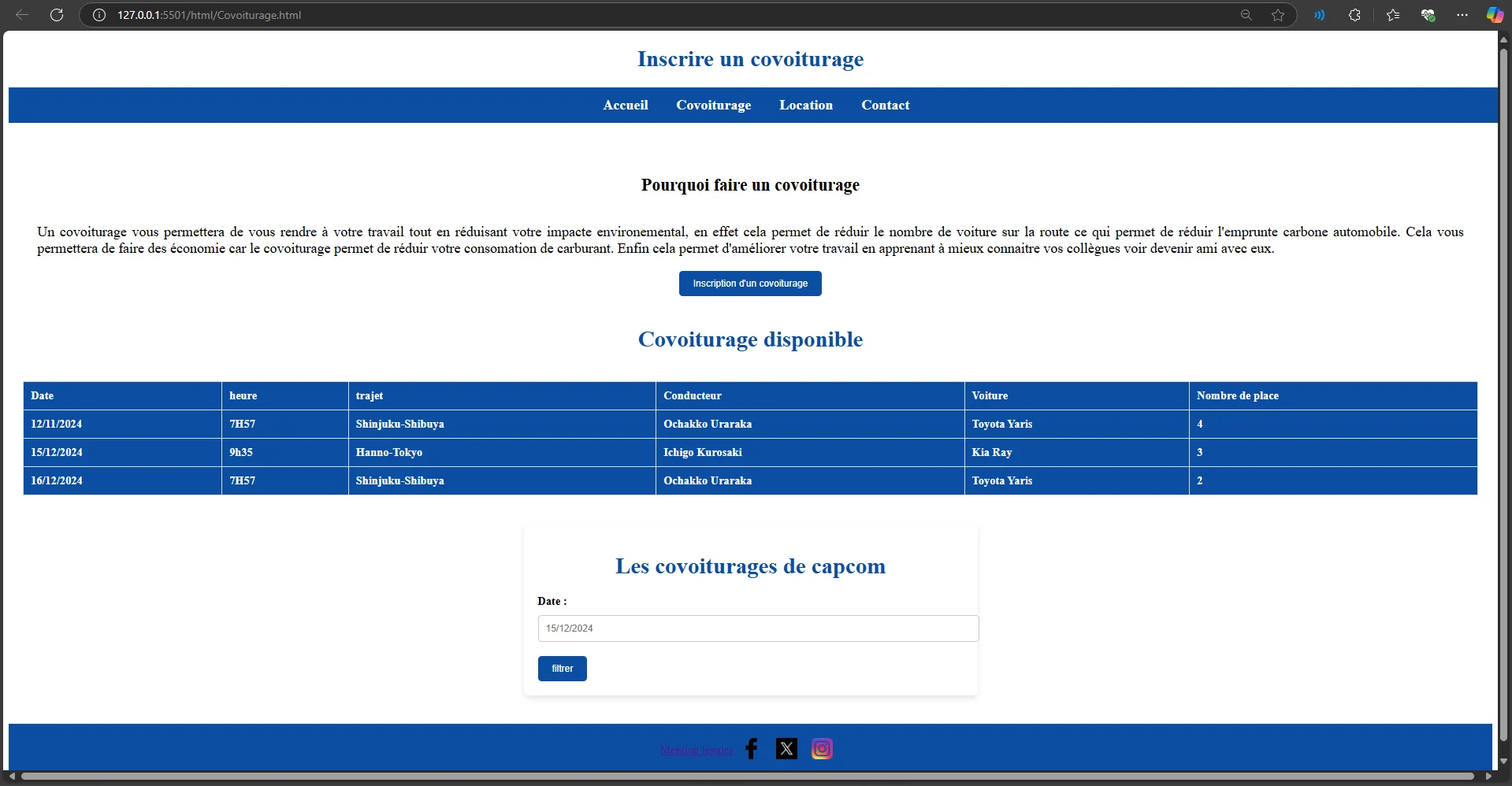Open the browser settings menu (three dots)
Image resolution: width=1512 pixels, height=786 pixels.
coord(1462,15)
